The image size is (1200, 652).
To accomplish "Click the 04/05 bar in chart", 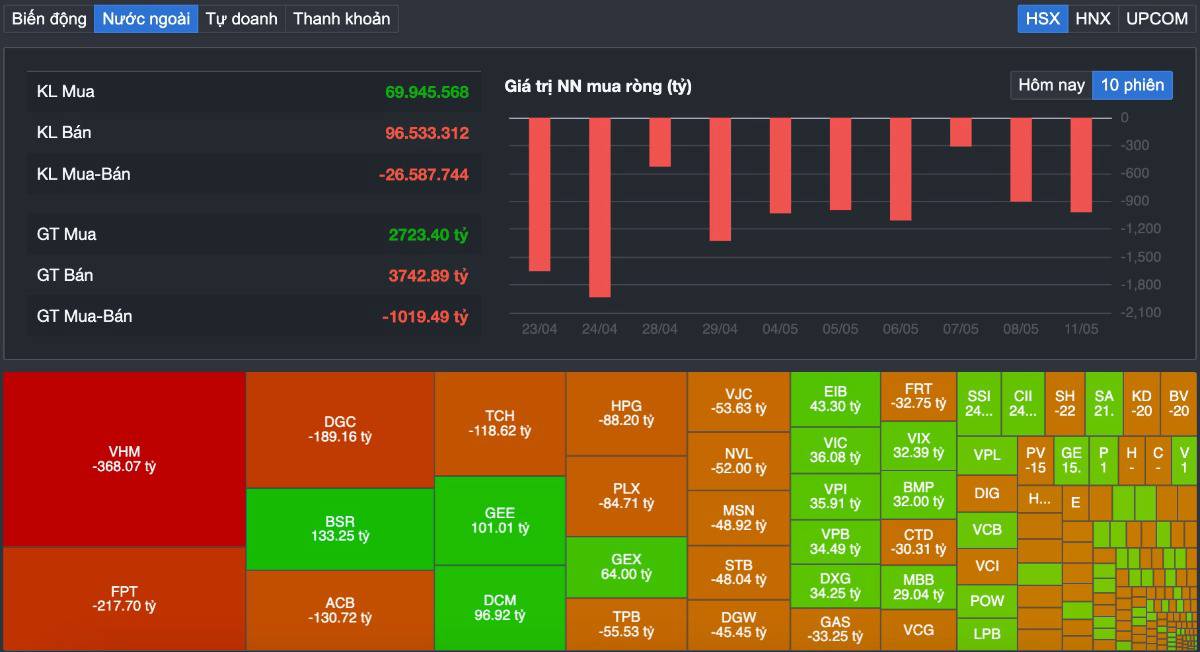I will coord(780,165).
